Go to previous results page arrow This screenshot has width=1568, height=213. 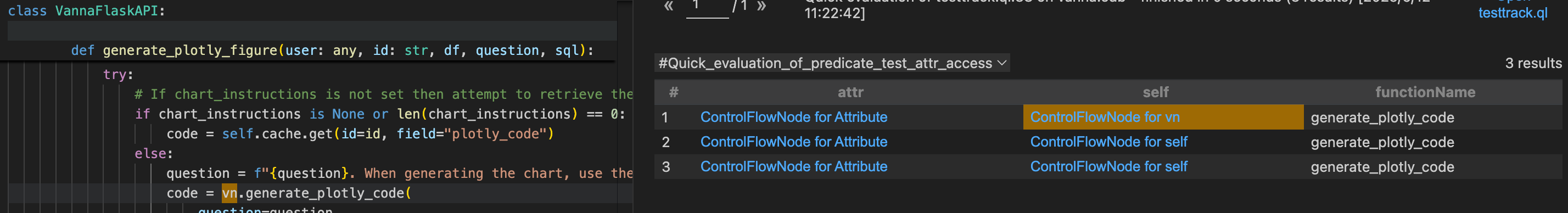click(x=668, y=6)
